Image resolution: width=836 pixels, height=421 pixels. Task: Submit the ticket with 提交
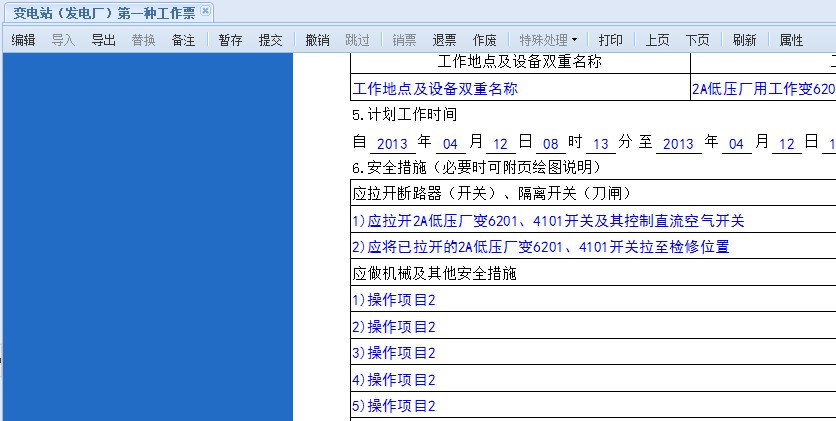270,40
